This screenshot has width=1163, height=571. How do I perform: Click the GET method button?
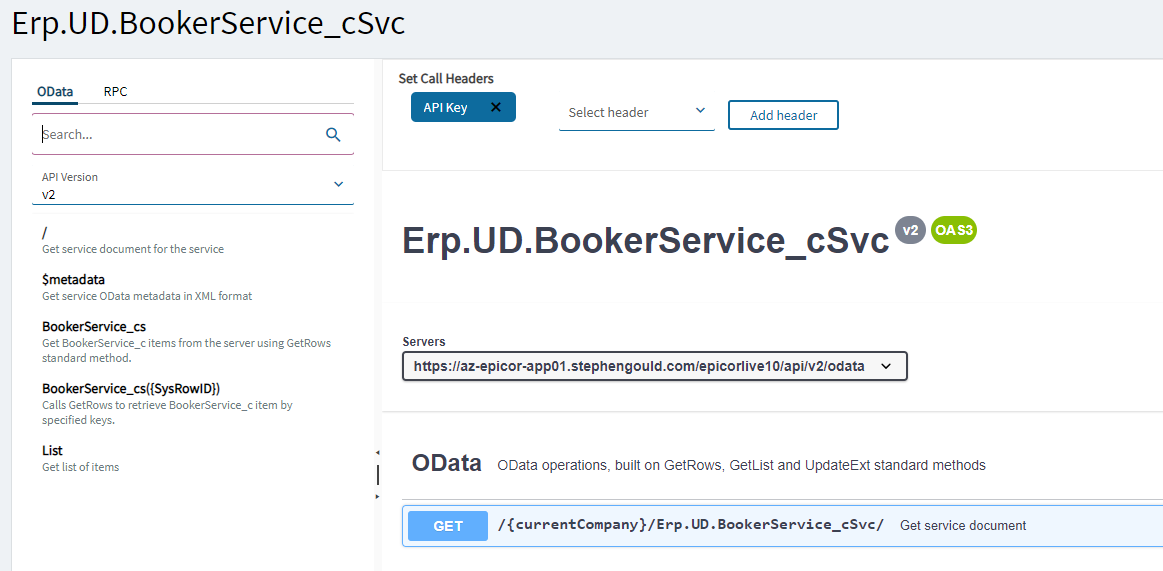(x=448, y=526)
